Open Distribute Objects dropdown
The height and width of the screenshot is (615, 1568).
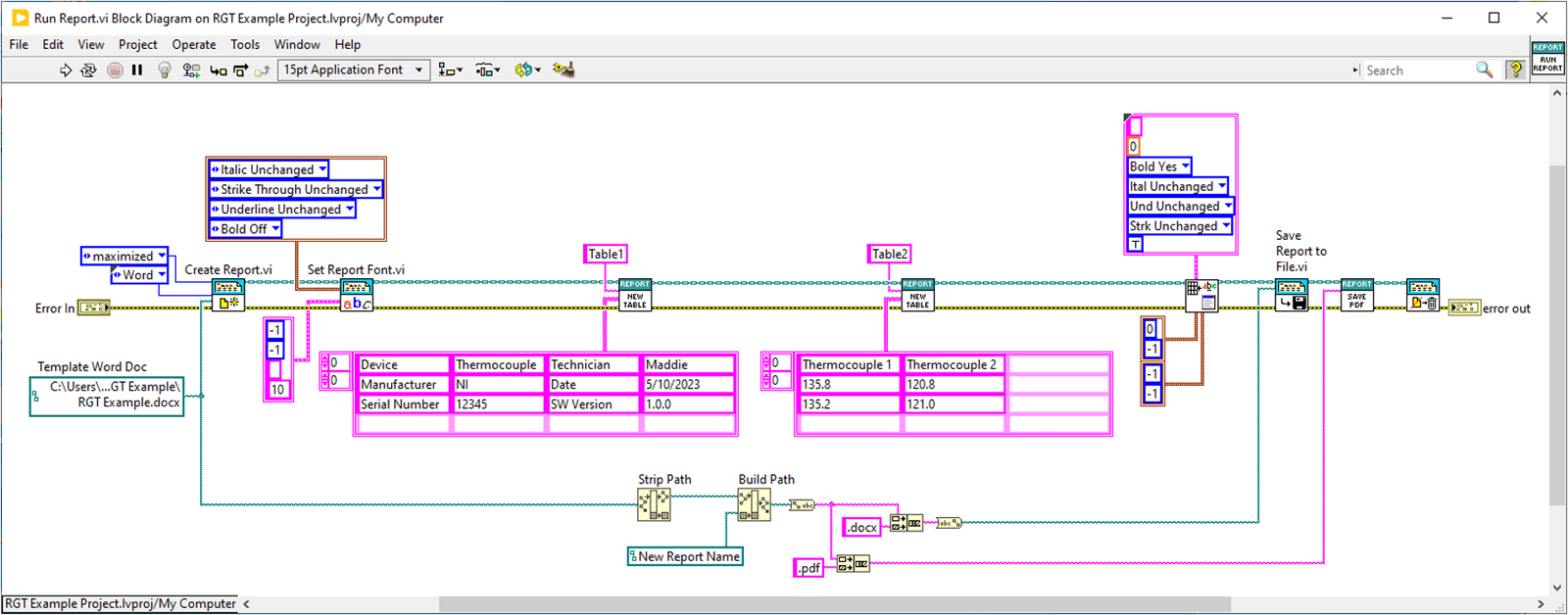tap(488, 70)
